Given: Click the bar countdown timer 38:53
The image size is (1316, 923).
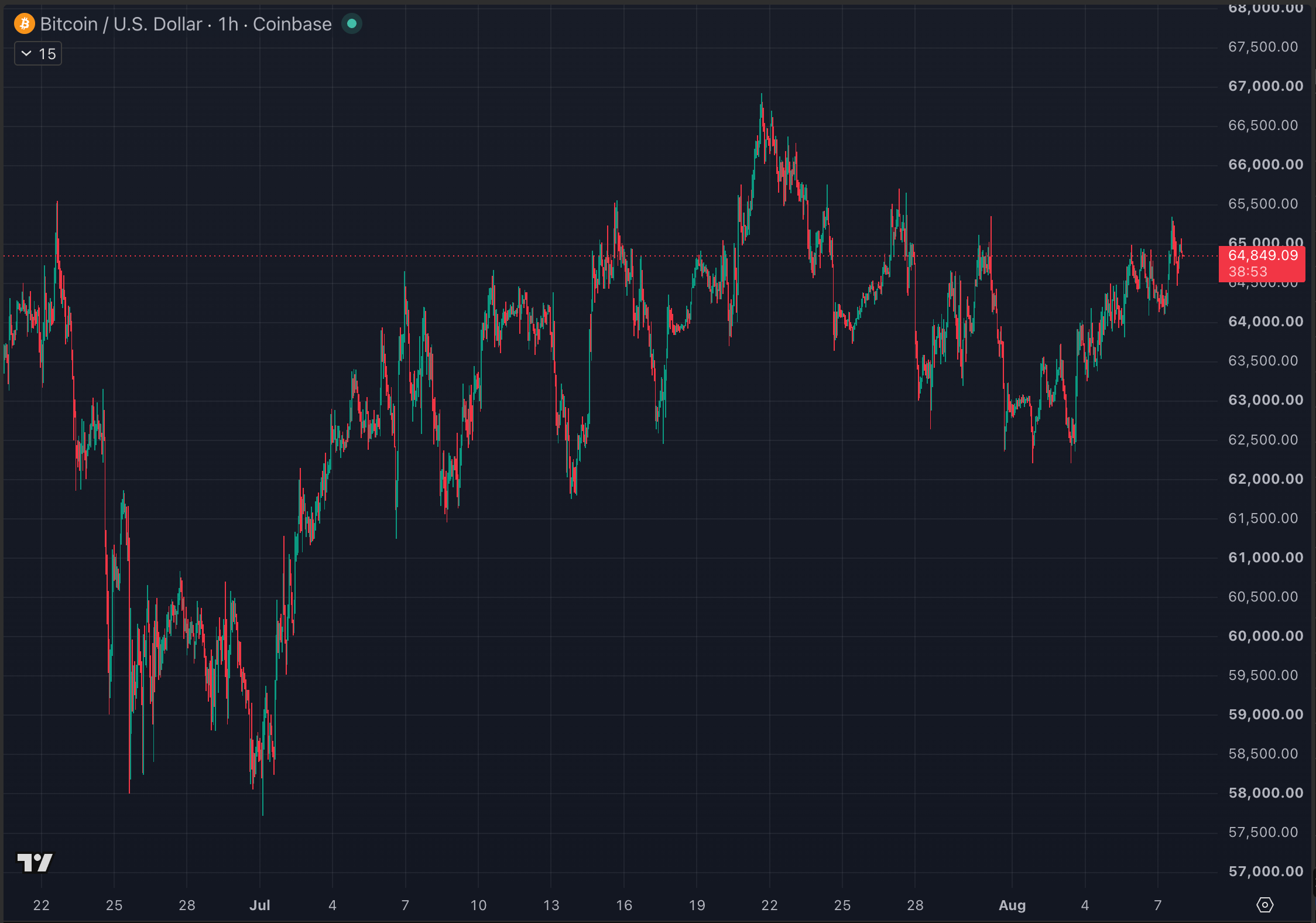Looking at the screenshot, I should click(x=1248, y=272).
